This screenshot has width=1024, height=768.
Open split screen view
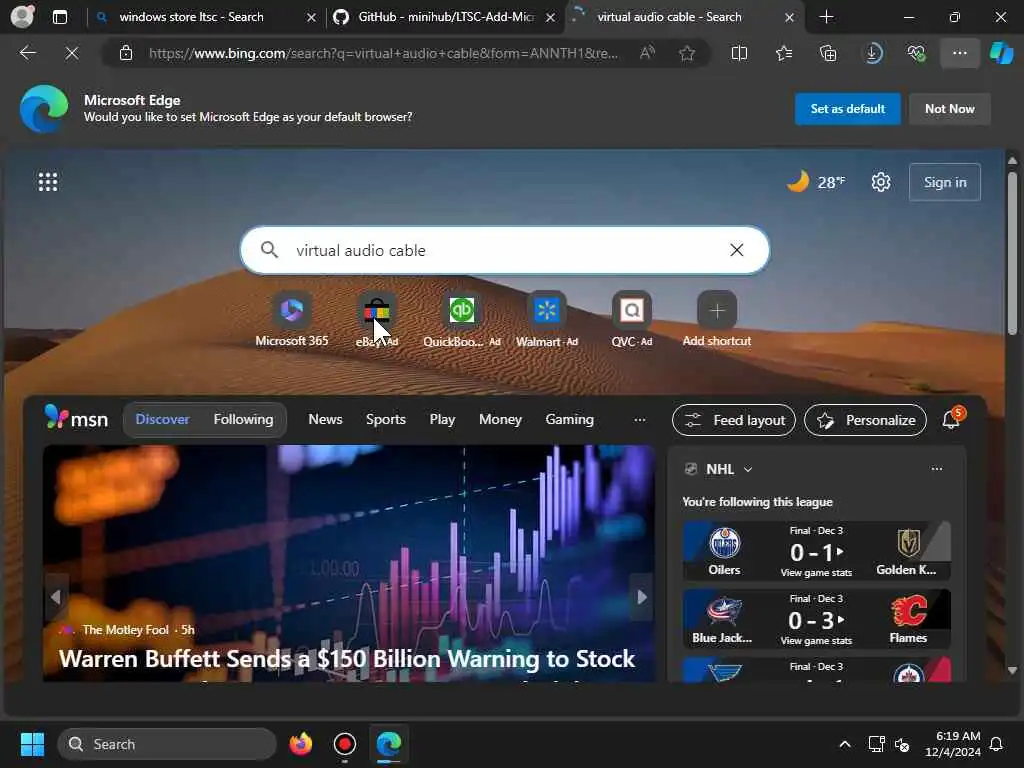(x=739, y=53)
